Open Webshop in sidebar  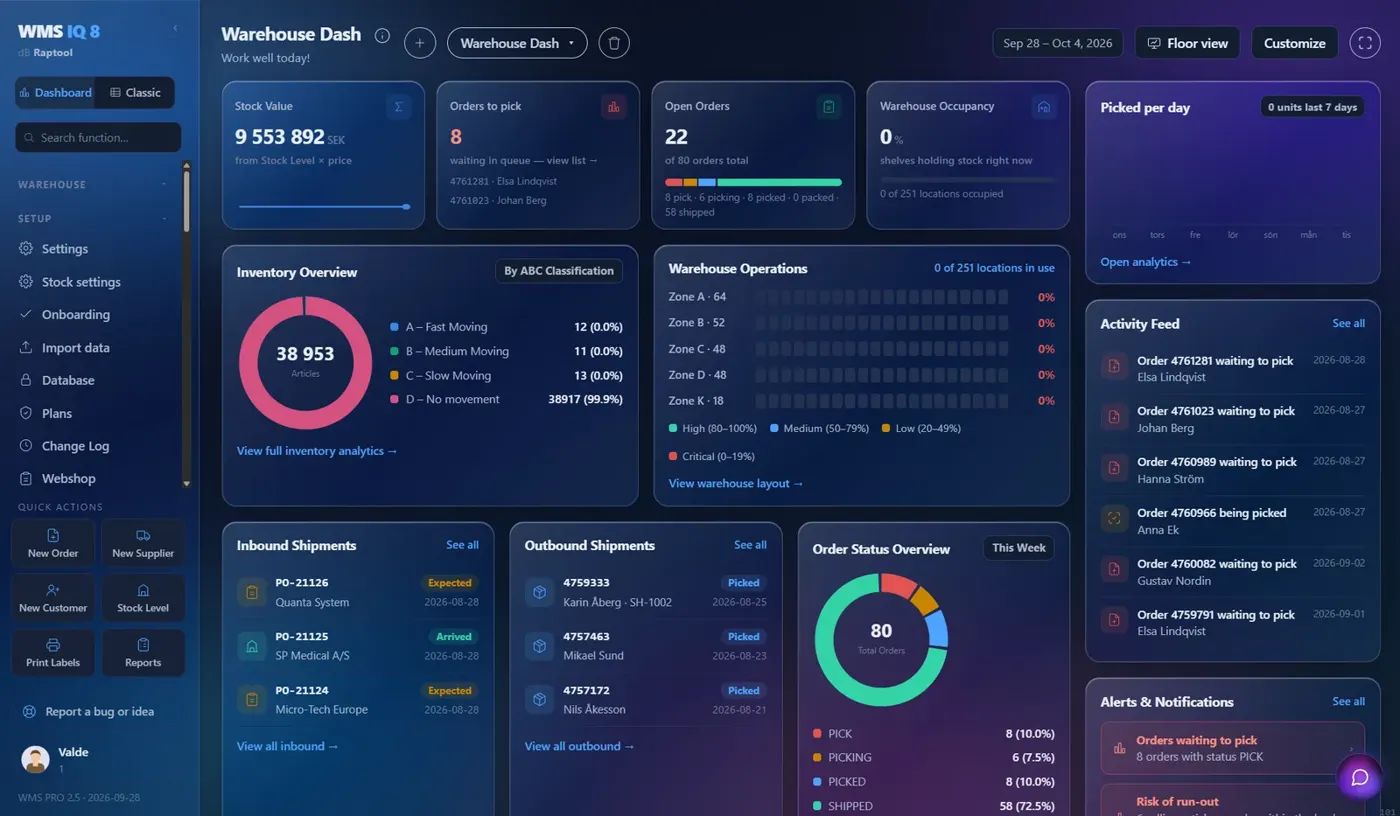click(x=93, y=479)
